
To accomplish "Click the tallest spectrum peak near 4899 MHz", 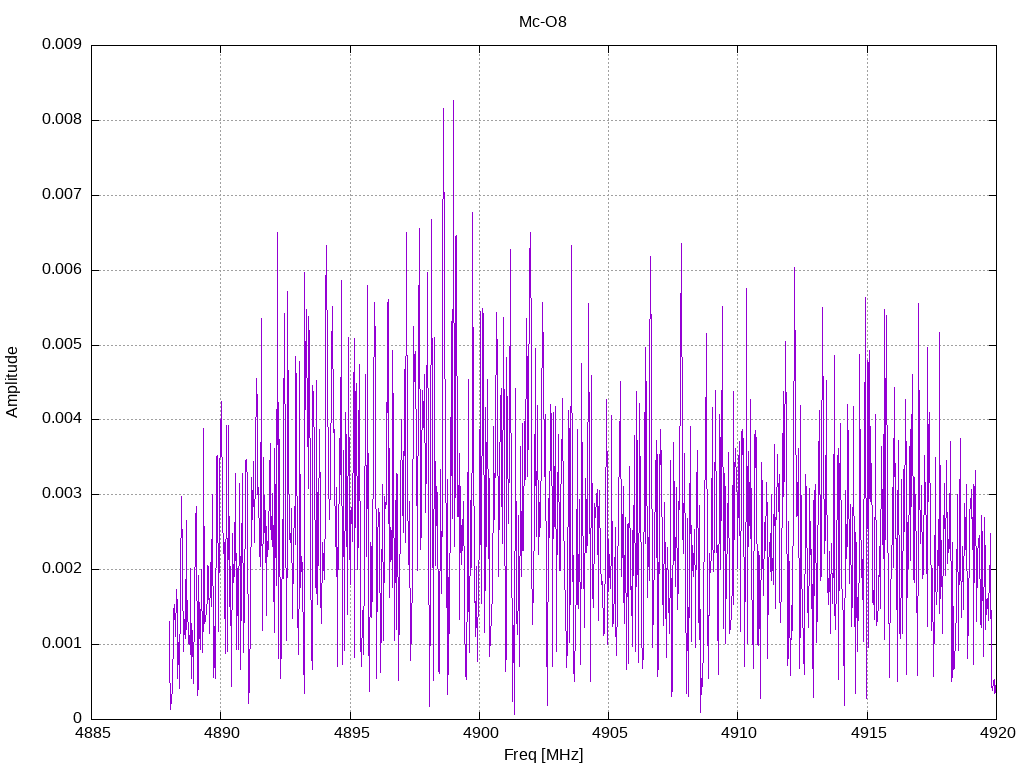I will [453, 102].
